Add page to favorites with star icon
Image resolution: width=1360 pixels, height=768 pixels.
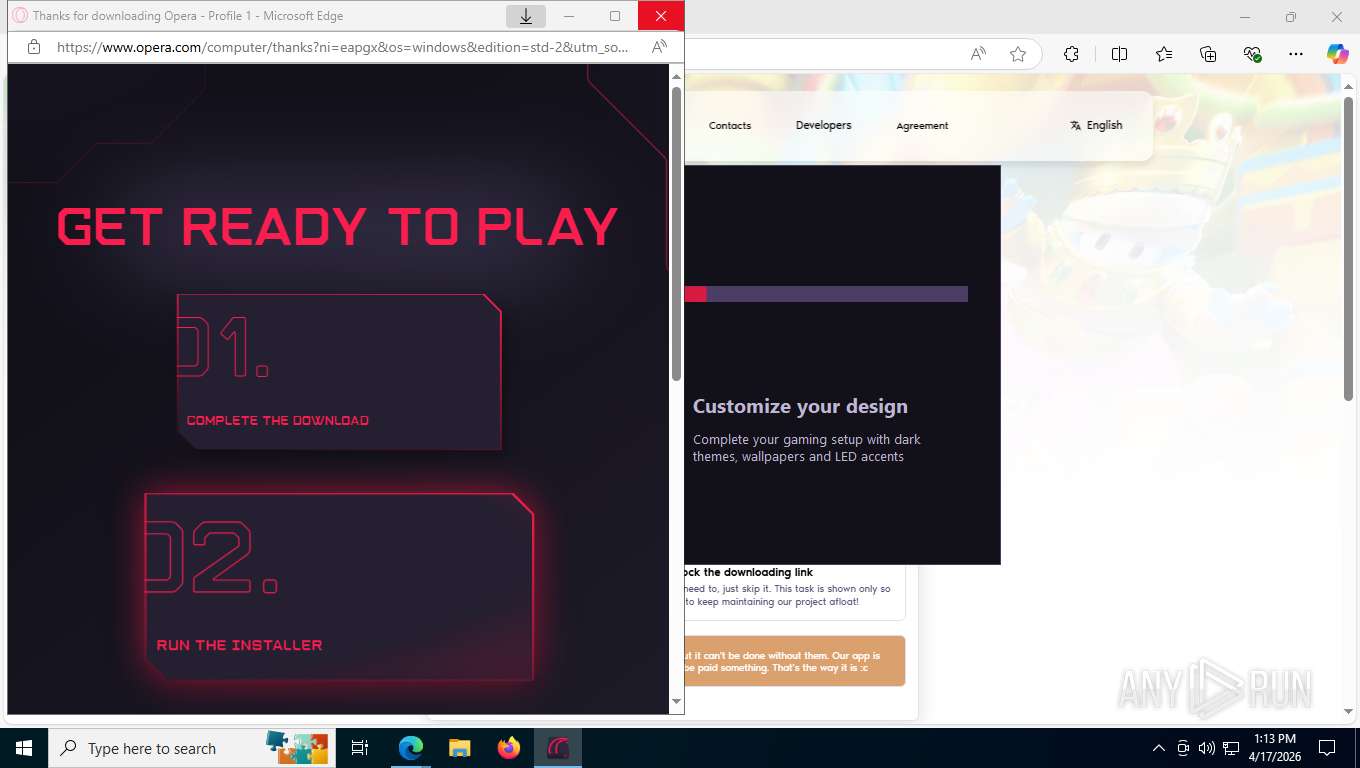(x=1018, y=54)
